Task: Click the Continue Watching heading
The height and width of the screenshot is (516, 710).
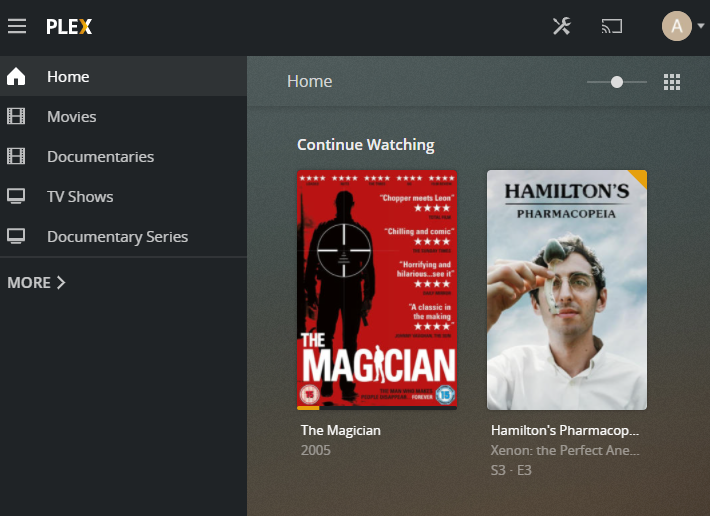Action: [x=365, y=145]
